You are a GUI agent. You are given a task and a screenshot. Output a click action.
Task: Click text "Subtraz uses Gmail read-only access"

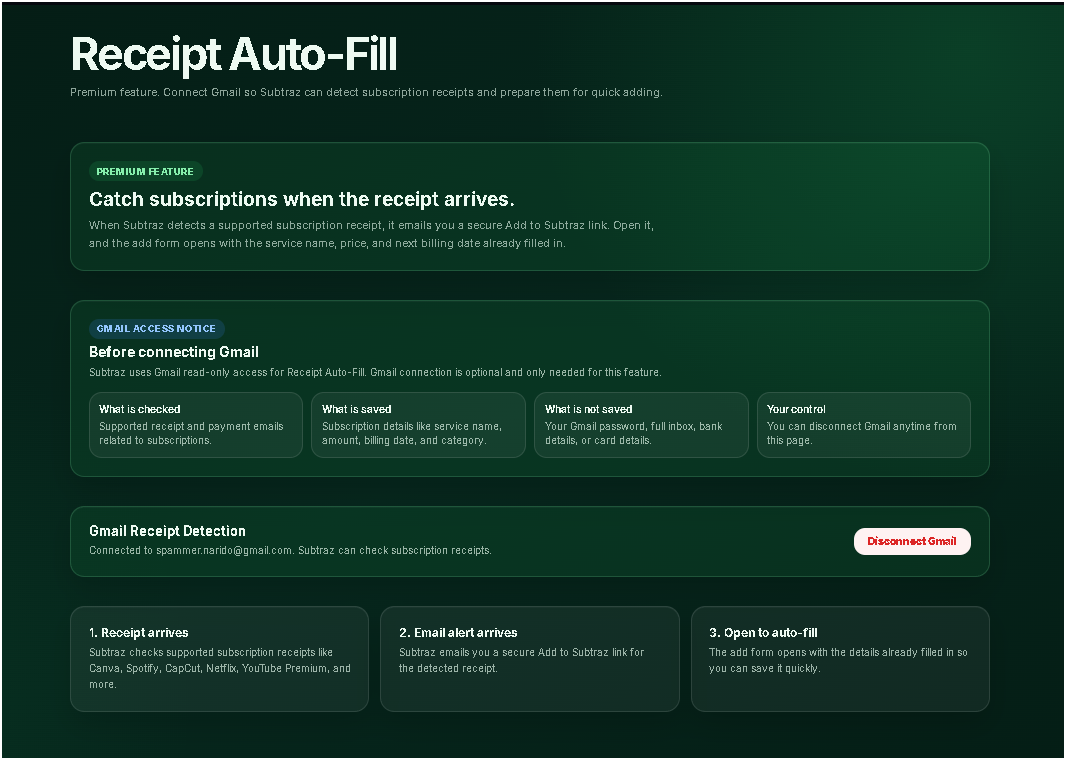[375, 372]
